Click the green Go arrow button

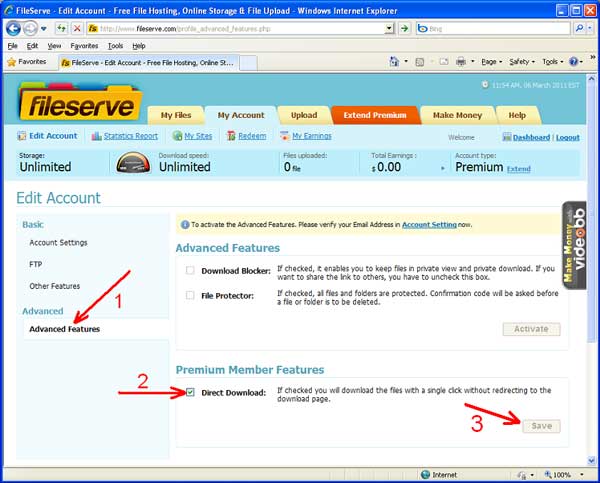(404, 28)
